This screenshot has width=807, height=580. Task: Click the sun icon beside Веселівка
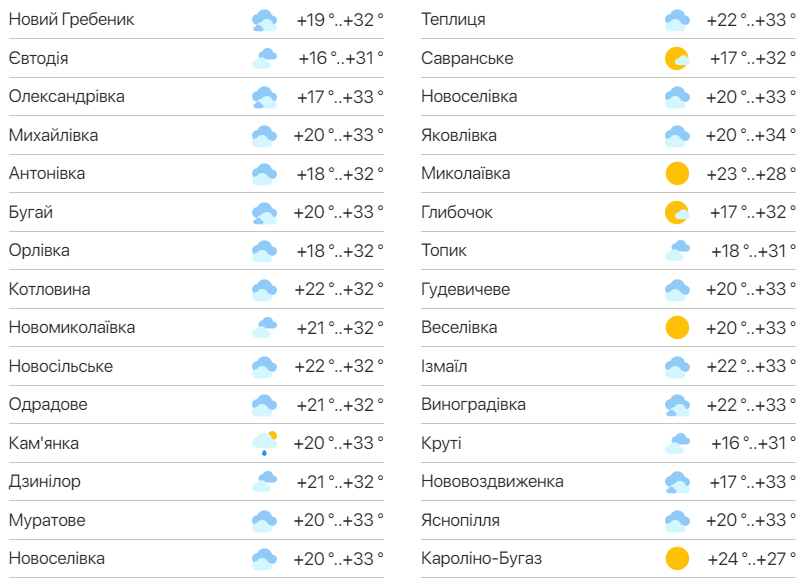point(678,328)
